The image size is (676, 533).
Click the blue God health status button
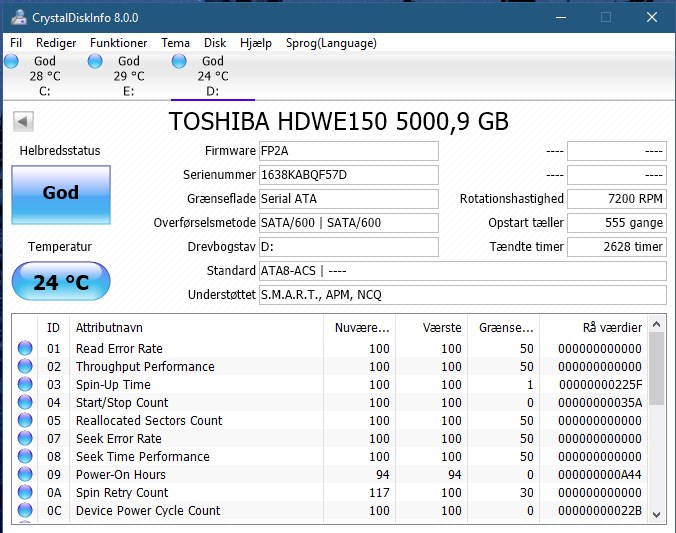coord(61,195)
